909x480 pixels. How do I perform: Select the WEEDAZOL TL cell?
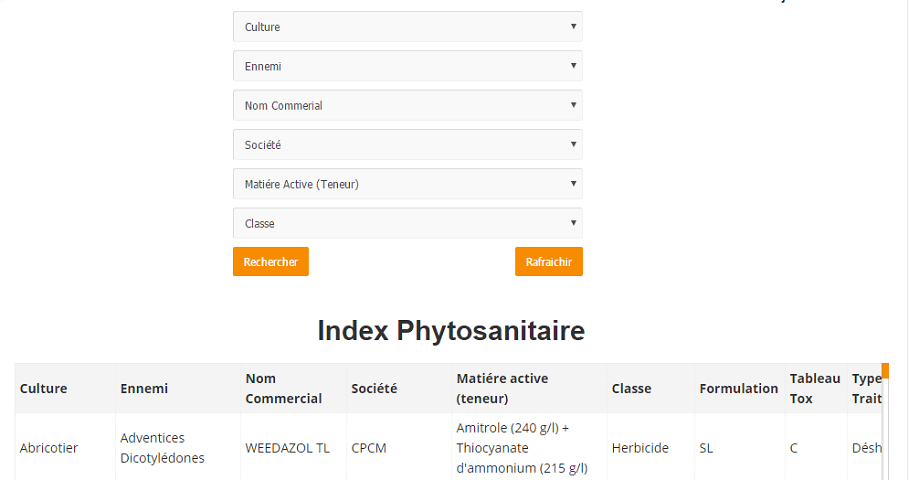coord(293,448)
